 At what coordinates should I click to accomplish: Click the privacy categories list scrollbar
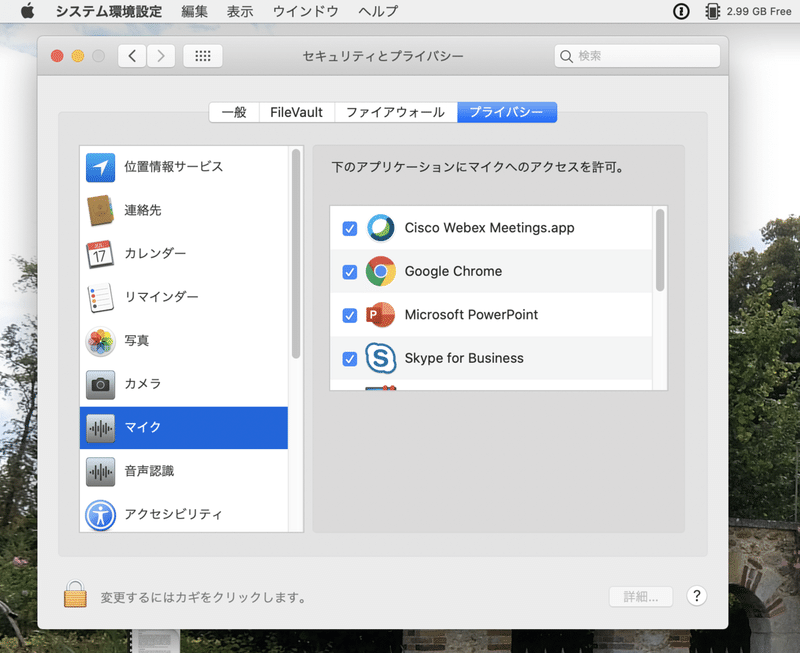click(x=296, y=254)
